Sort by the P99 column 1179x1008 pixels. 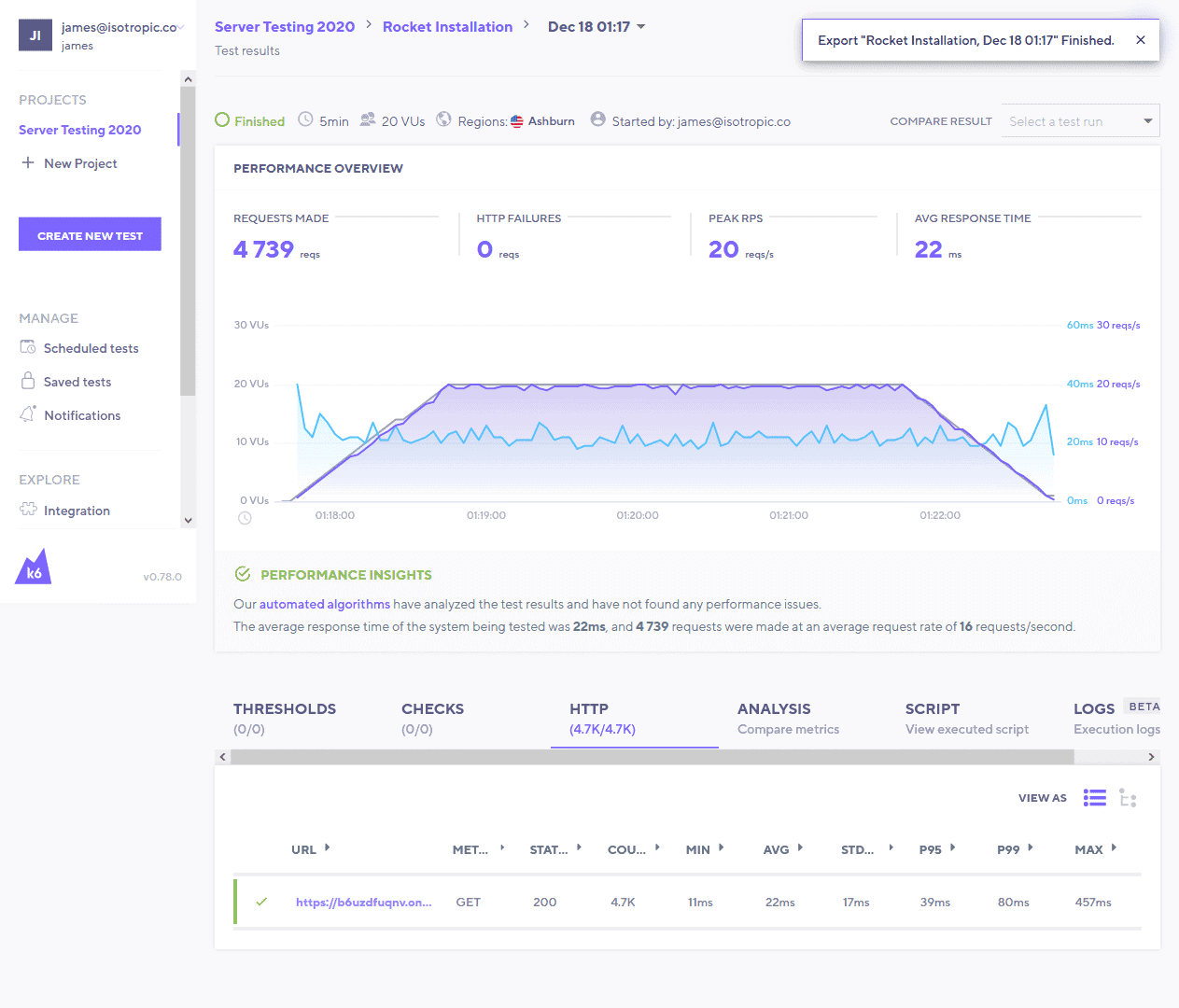pyautogui.click(x=1016, y=849)
